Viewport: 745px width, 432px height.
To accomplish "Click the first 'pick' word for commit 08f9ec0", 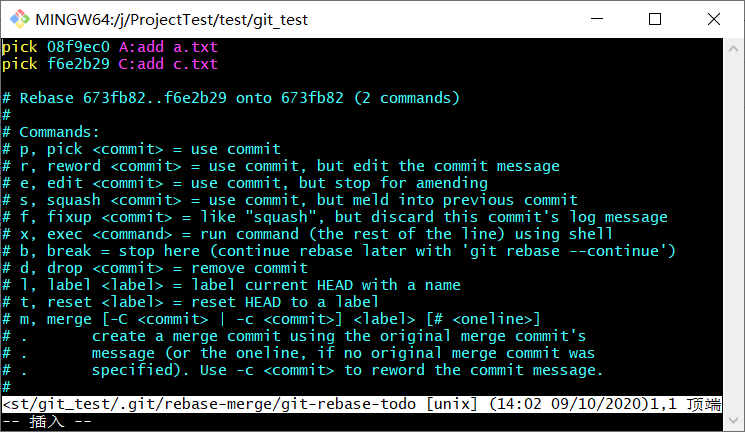I will point(19,47).
